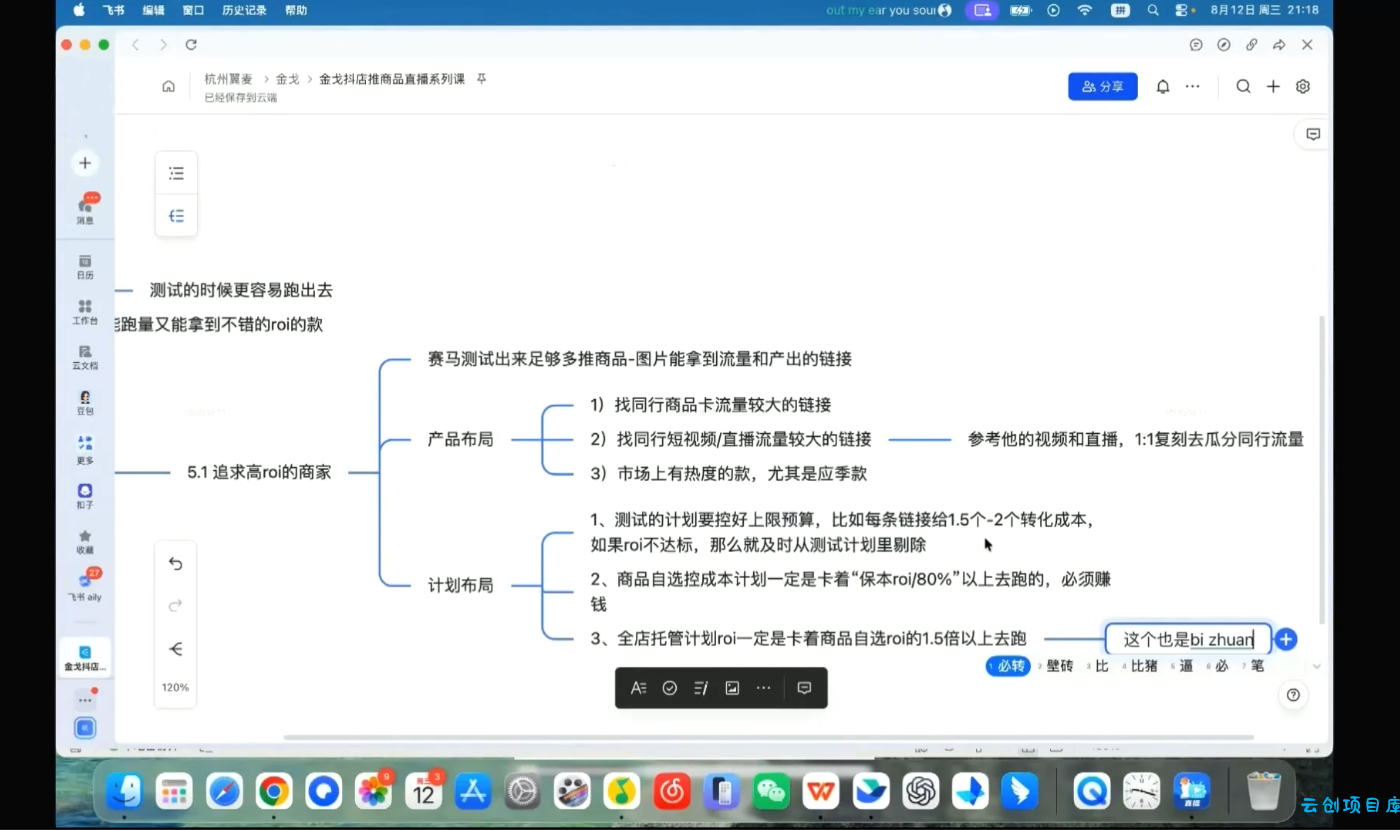Click the blue plus to add child node
This screenshot has width=1400, height=830.
tap(1286, 640)
